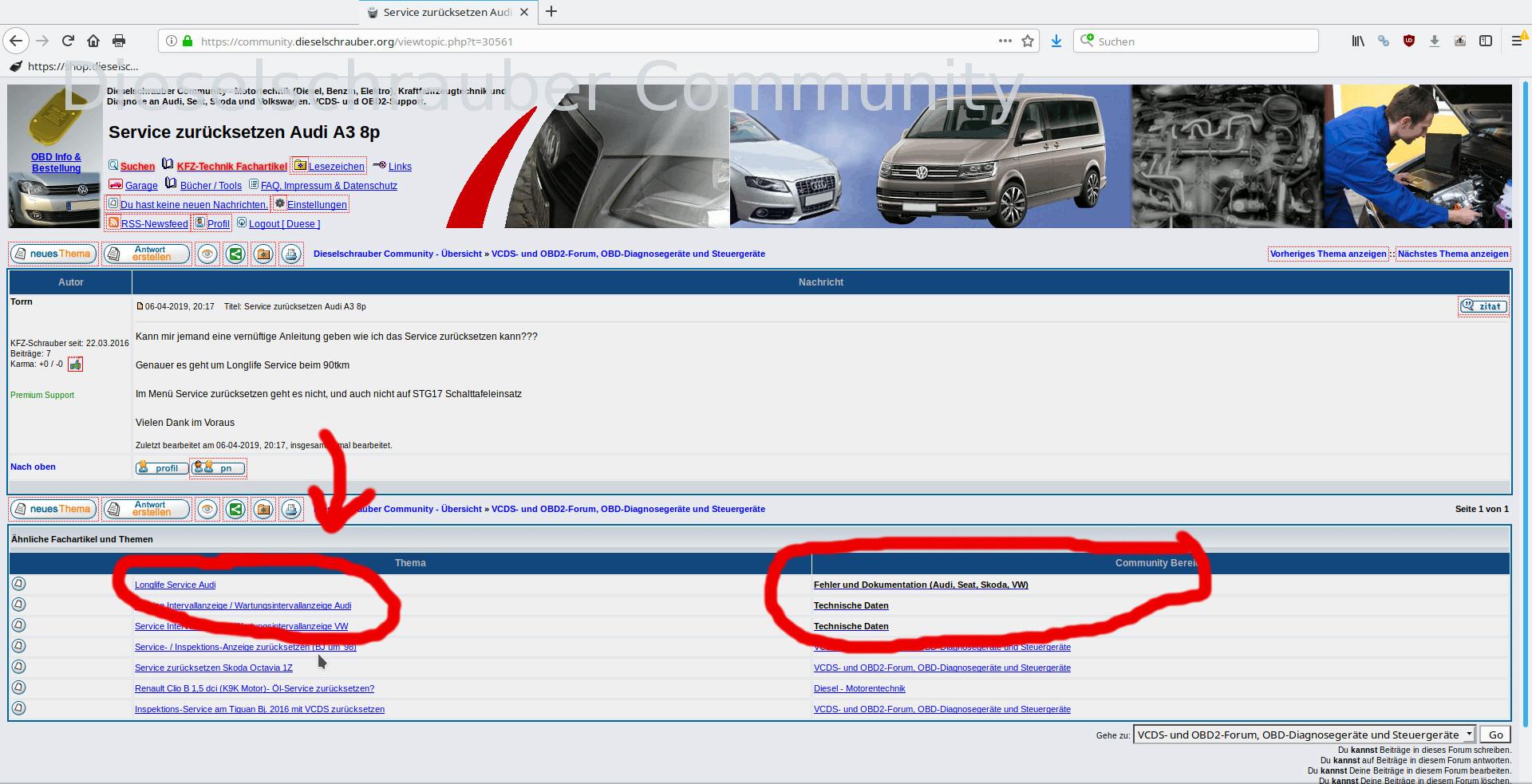Click 'Logout [ Duese ]' link
Viewport: 1532px width, 784px height.
[284, 224]
